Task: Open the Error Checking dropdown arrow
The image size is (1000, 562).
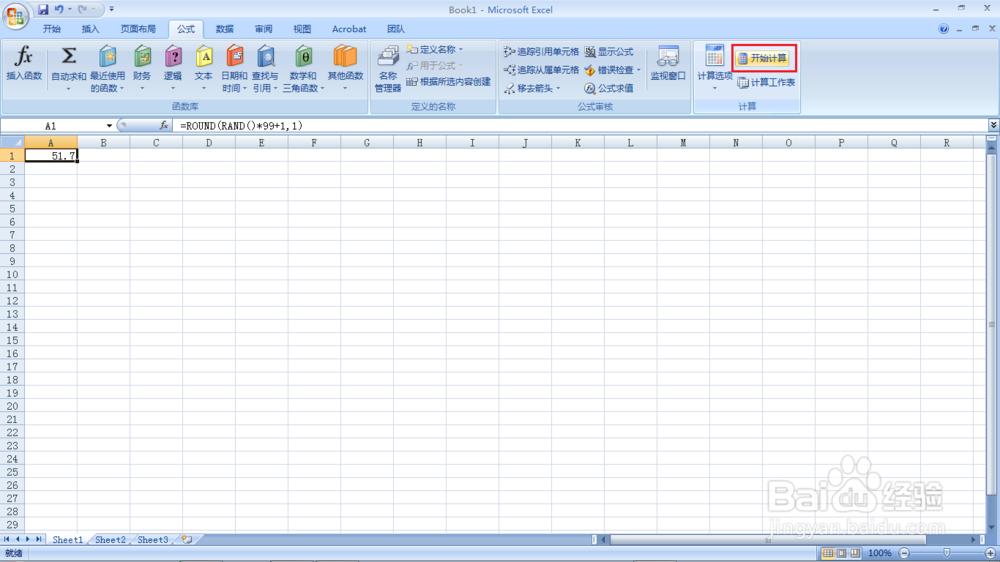Action: (638, 70)
